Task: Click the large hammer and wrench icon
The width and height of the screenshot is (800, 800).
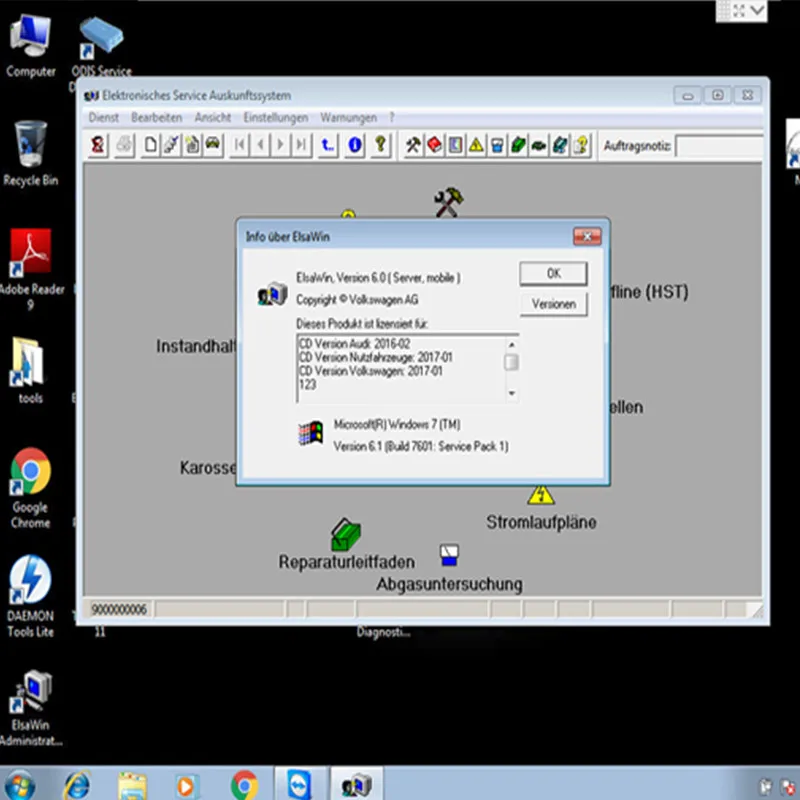Action: [x=448, y=202]
